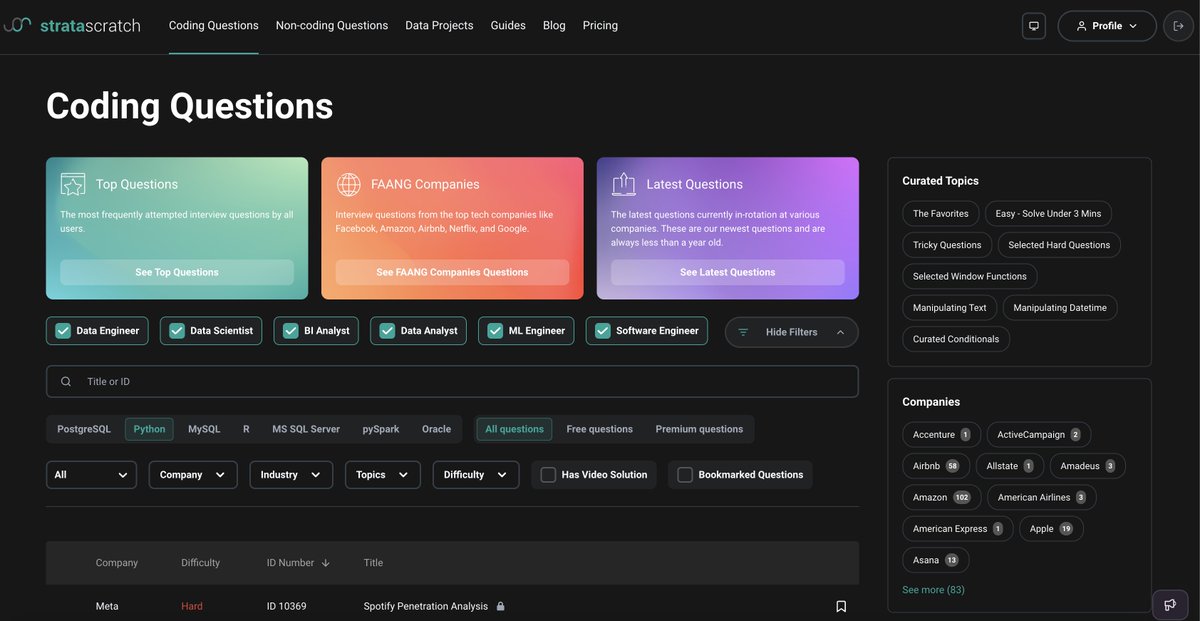Select Curated Conditionals topic
Viewport: 1200px width, 621px height.
point(956,339)
